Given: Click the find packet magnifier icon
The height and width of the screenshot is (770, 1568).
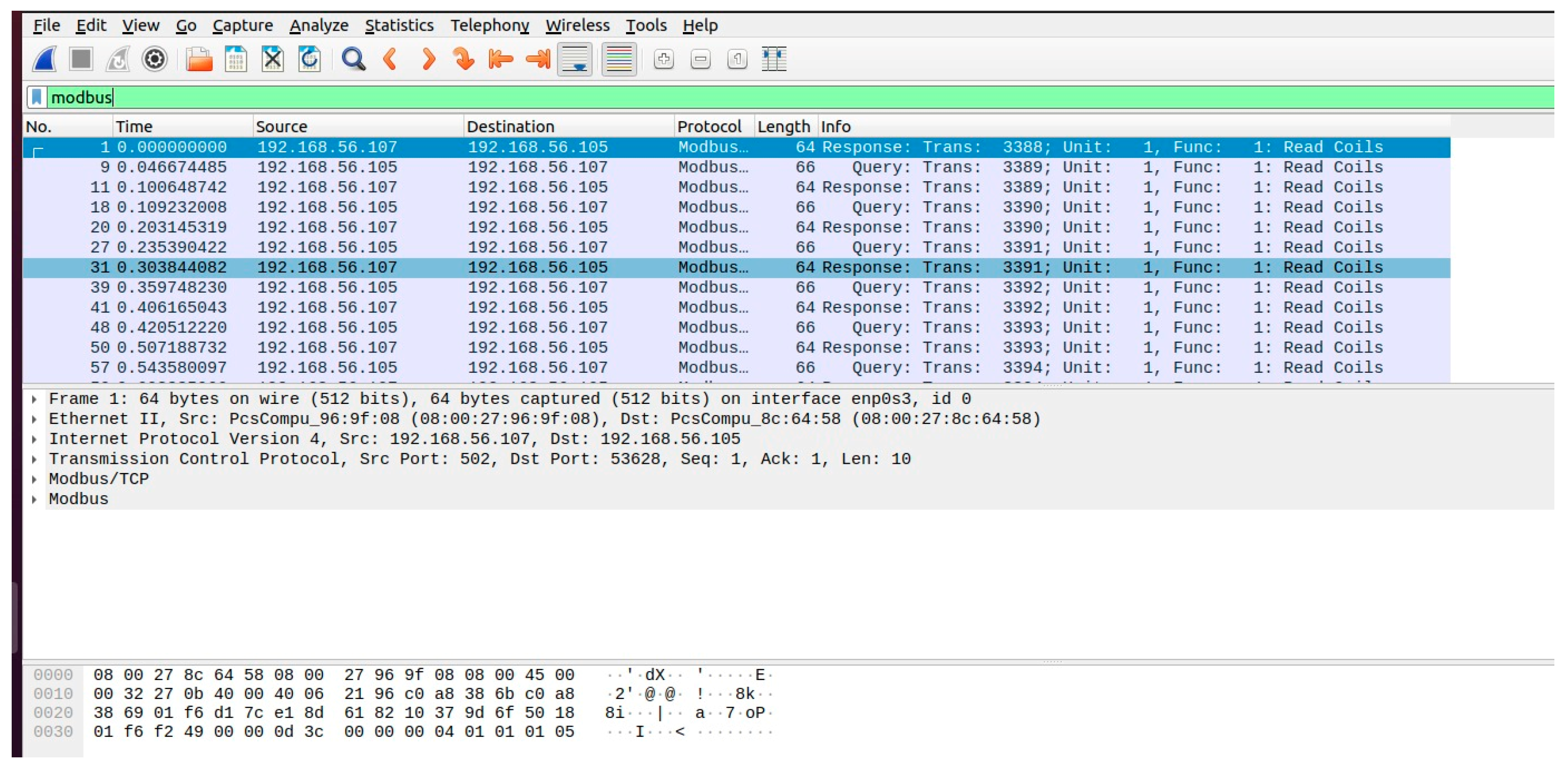Looking at the screenshot, I should (x=353, y=59).
